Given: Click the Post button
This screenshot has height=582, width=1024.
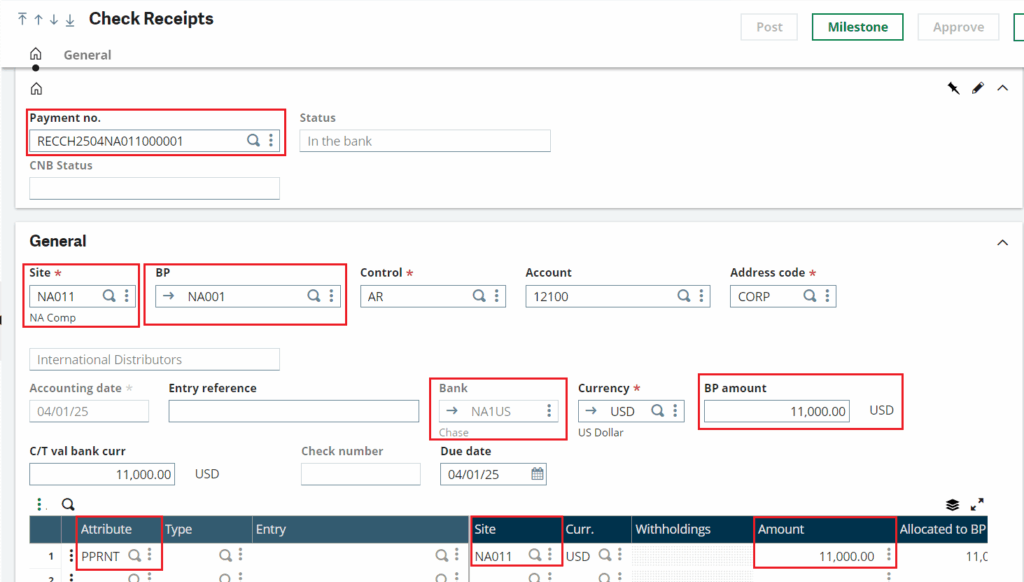Looking at the screenshot, I should point(769,27).
